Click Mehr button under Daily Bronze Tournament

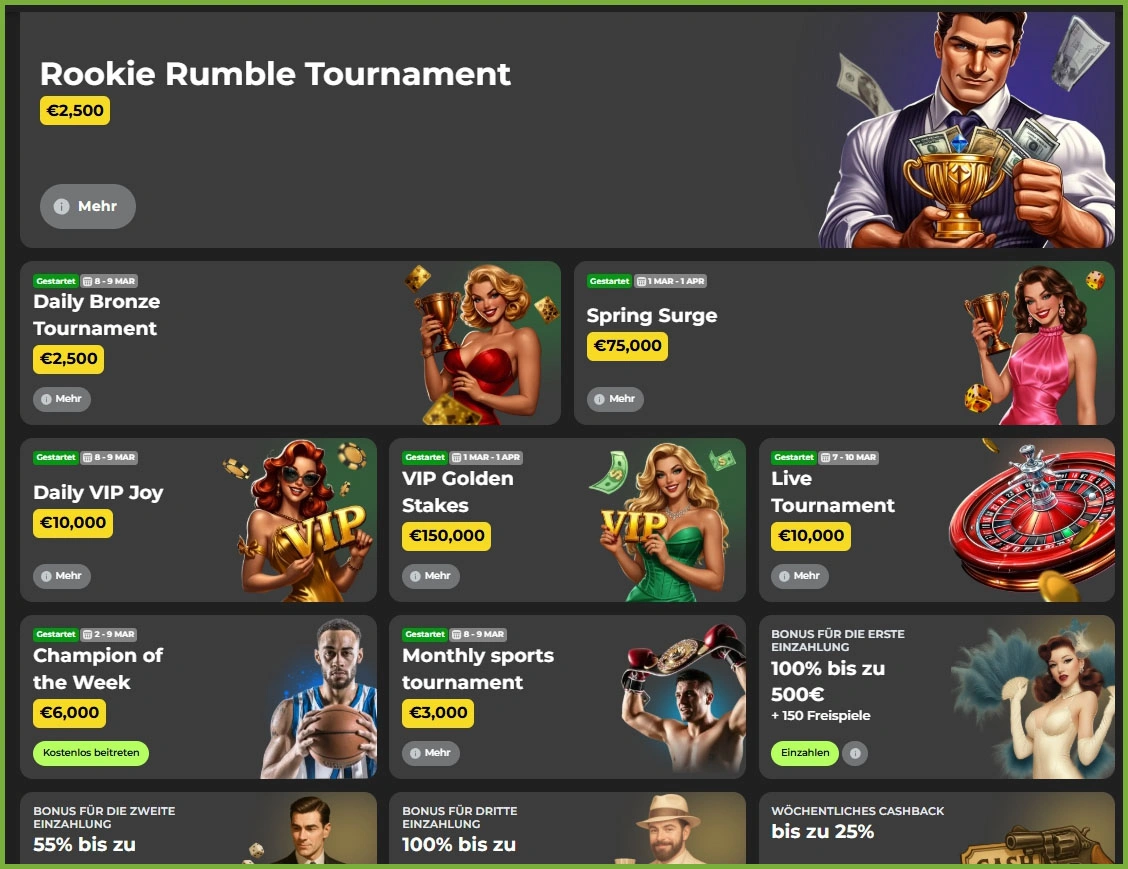[62, 399]
